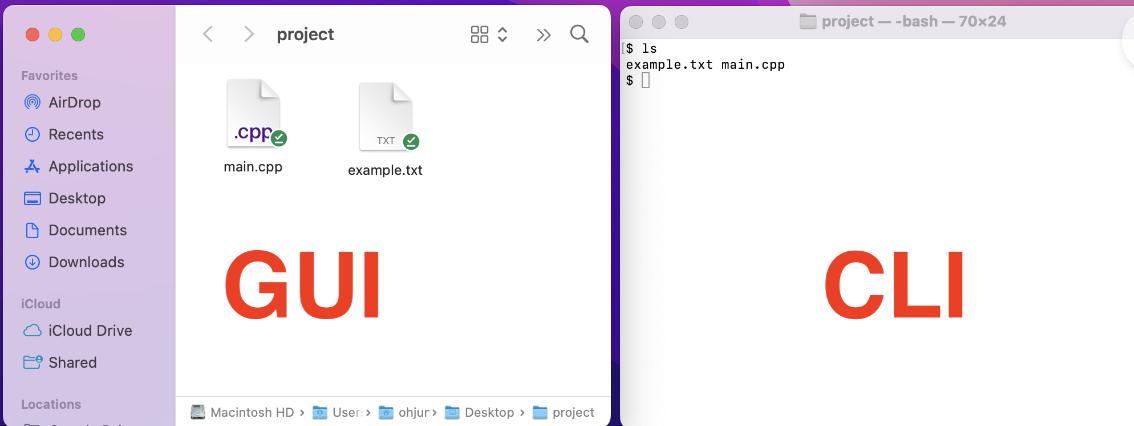Go back with the Finder back chevron
Viewport: 1134px width, 426px height.
tap(208, 34)
